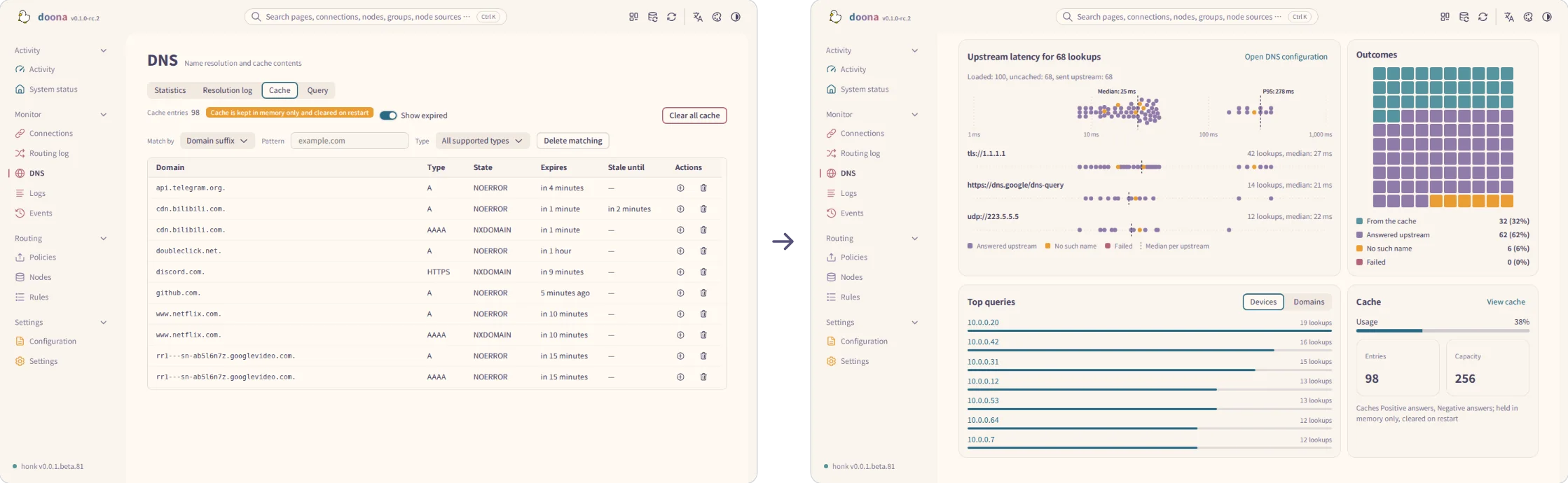
Task: Open the language translate icon in left screenshot
Action: 698,17
